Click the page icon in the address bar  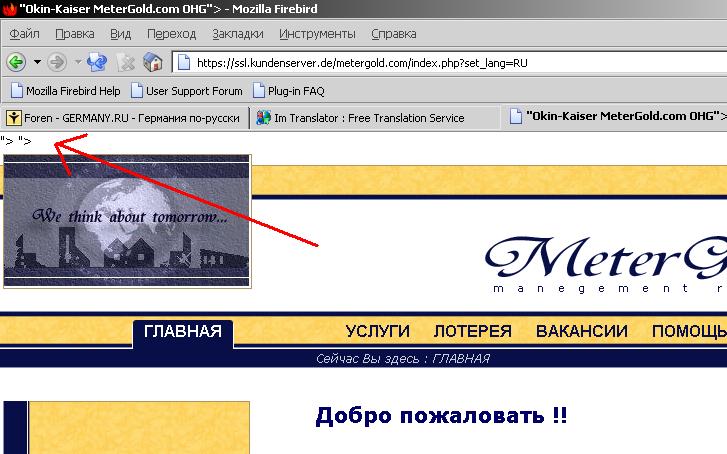tap(184, 63)
